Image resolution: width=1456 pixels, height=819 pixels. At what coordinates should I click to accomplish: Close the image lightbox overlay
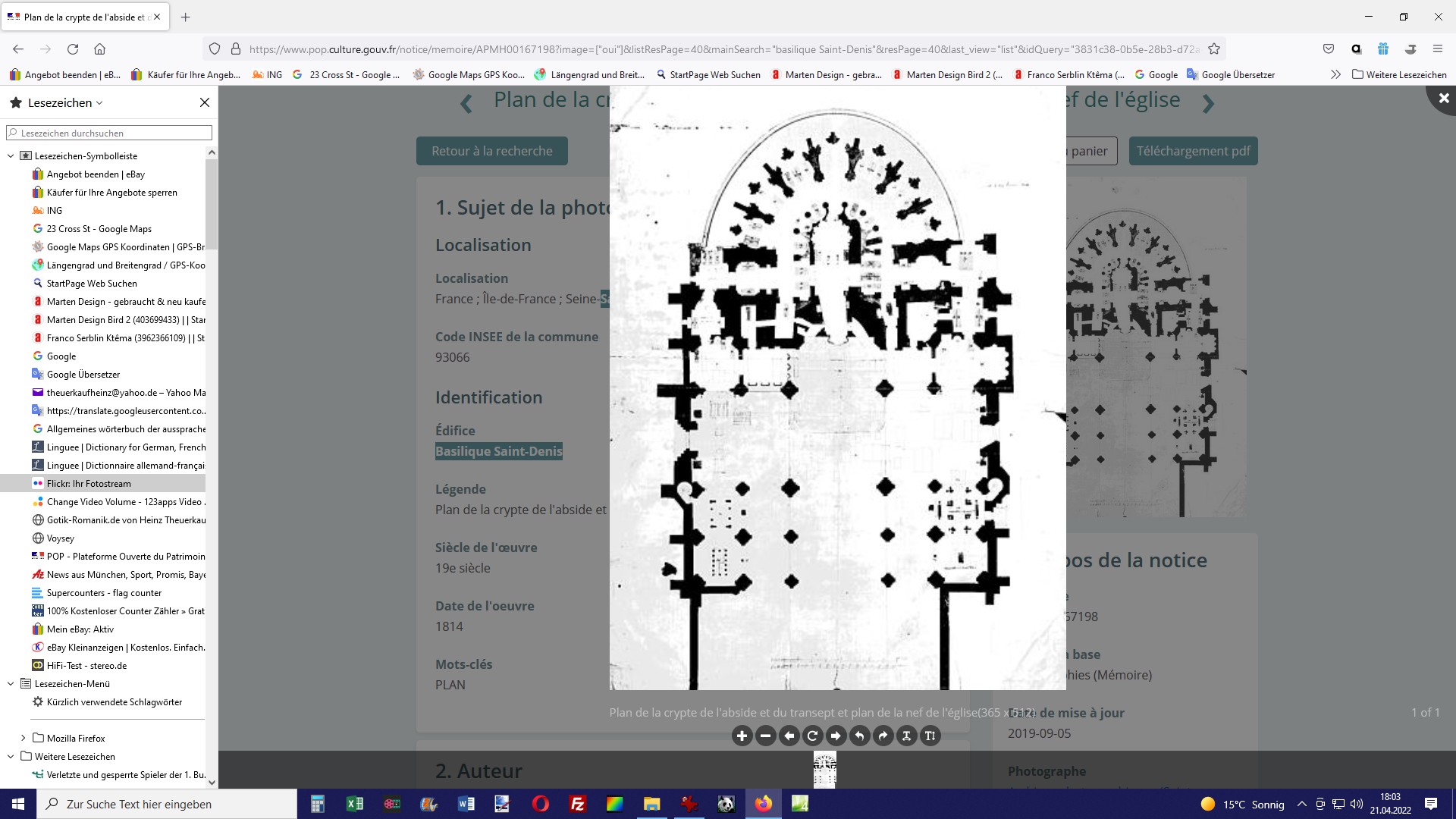[1443, 98]
